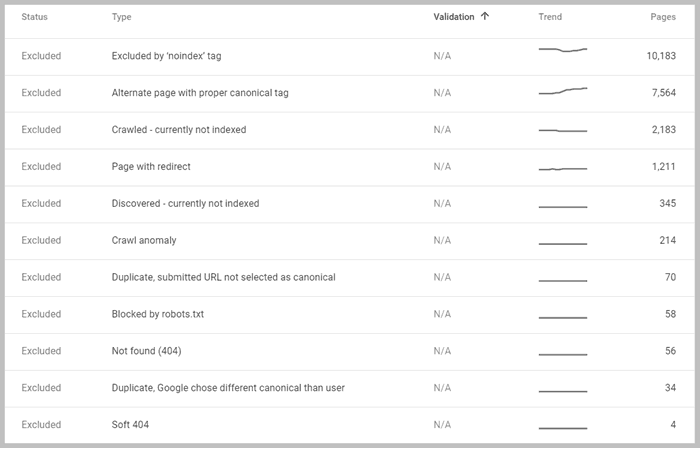
Task: Open the Excluded by 'noindex' tag row
Action: coord(350,56)
